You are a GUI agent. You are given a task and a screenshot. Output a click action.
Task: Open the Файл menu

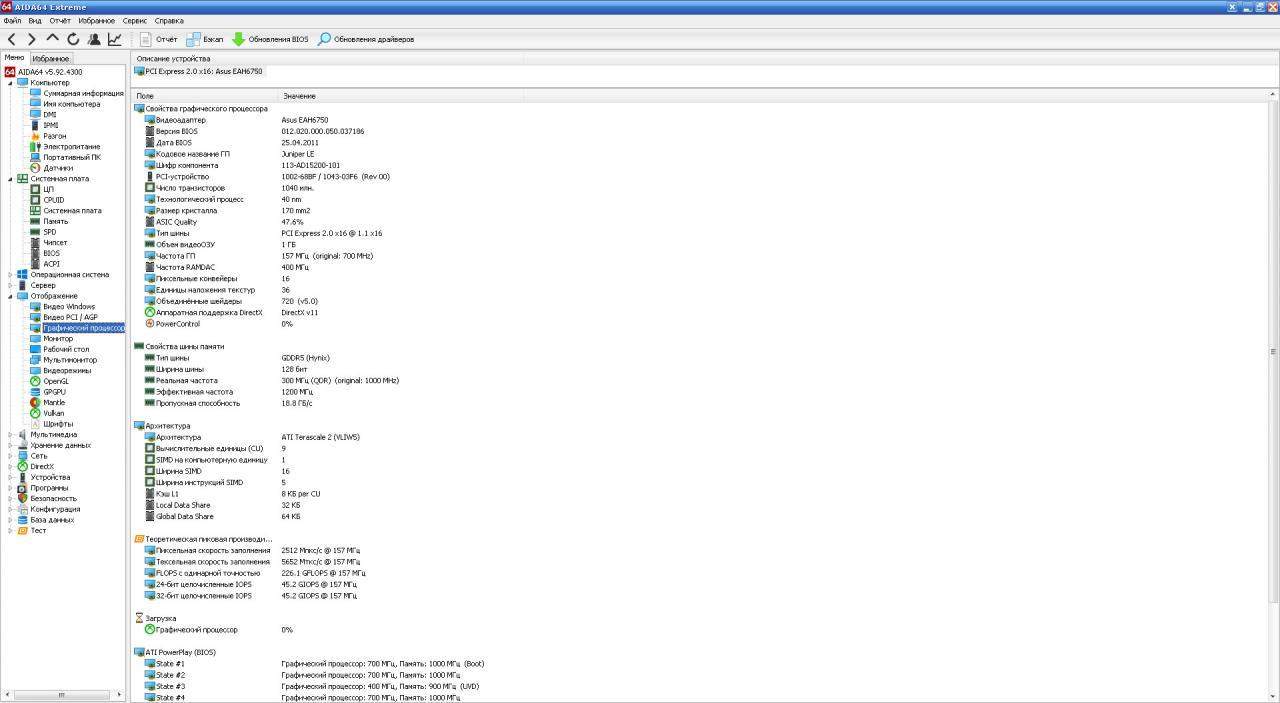pos(12,20)
